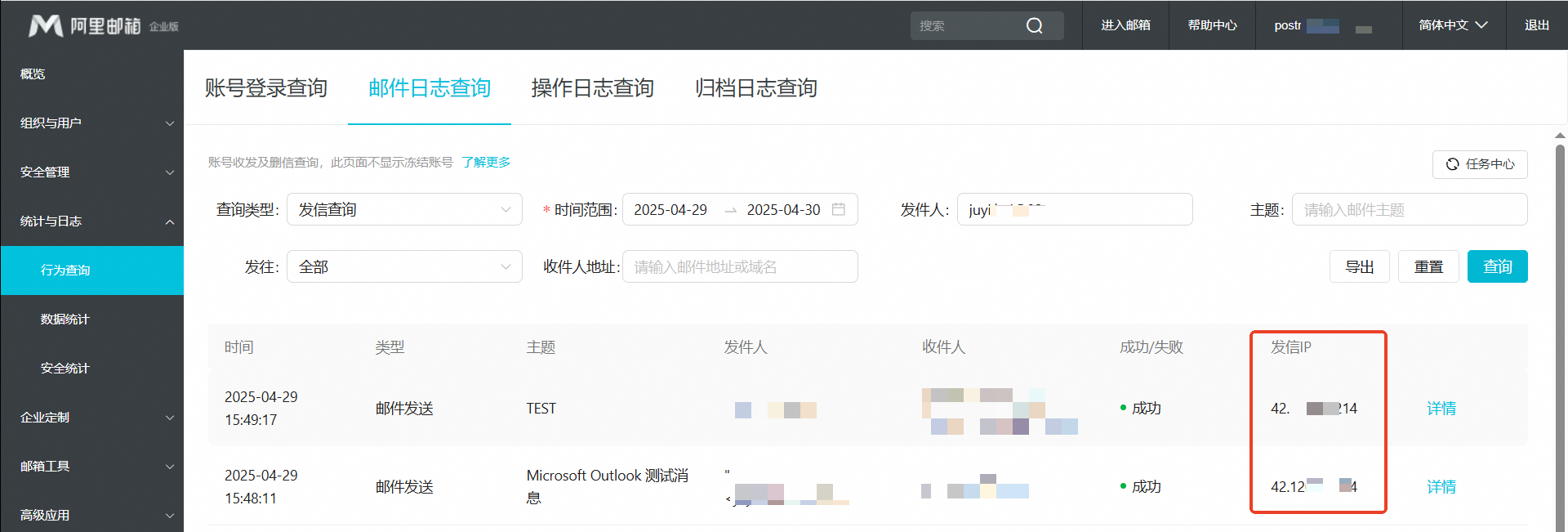Expand the 邮箱工具 menu

pyautogui.click(x=91, y=467)
